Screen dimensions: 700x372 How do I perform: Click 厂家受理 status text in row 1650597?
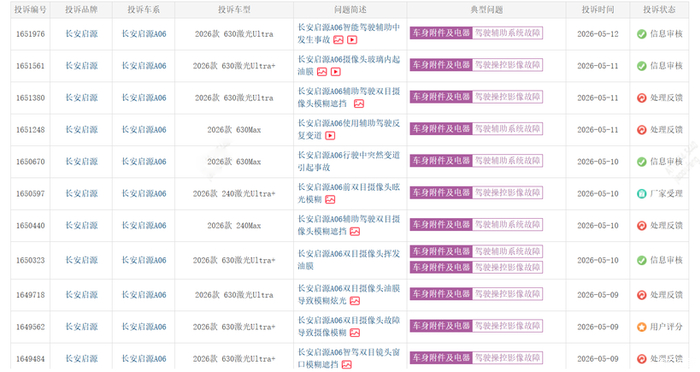pyautogui.click(x=666, y=194)
